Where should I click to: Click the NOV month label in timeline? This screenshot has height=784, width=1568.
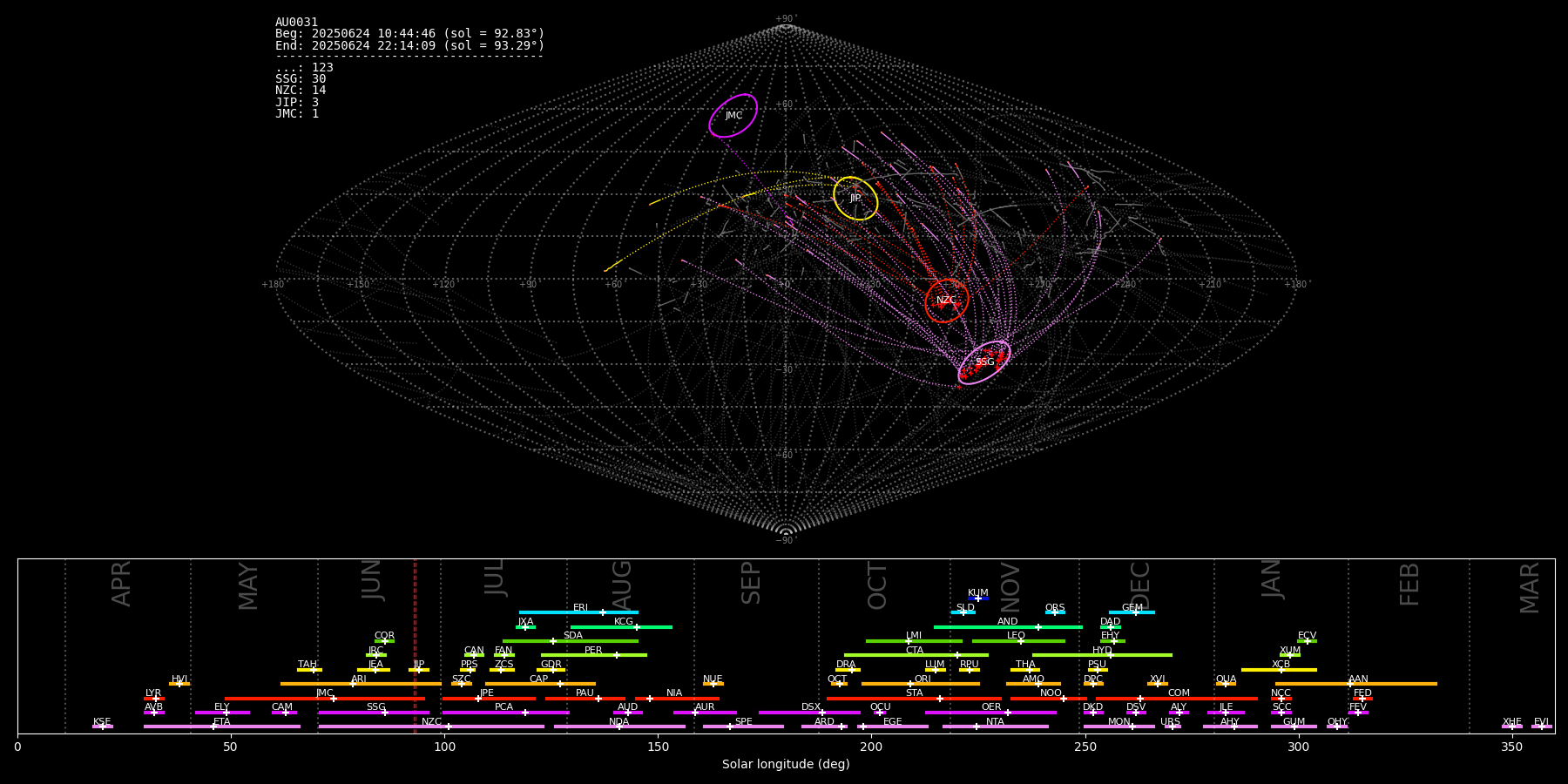point(1010,587)
